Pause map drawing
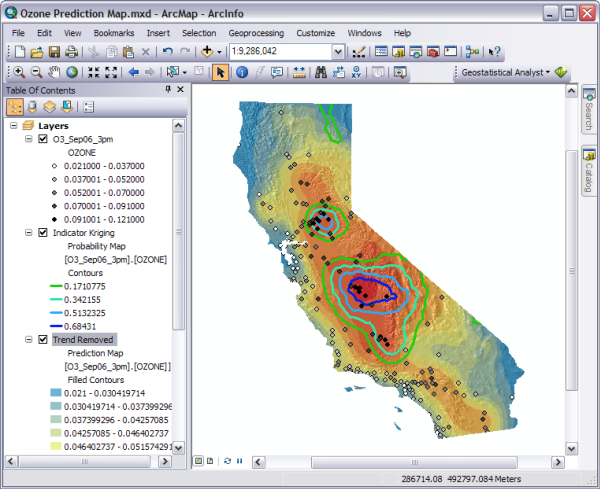The width and height of the screenshot is (600, 489). (x=240, y=460)
